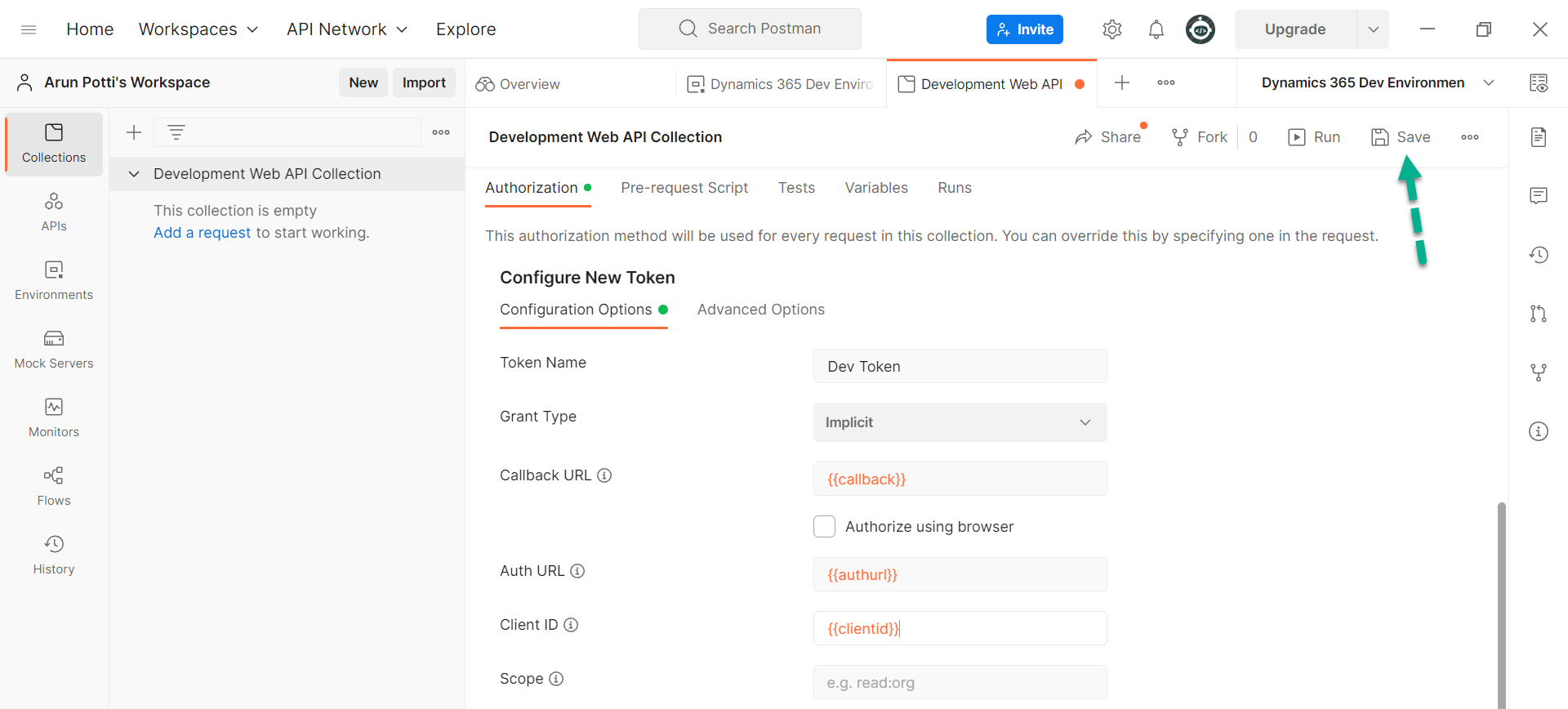This screenshot has height=709, width=1568.
Task: Open the APIs sidebar section
Action: pos(54,212)
